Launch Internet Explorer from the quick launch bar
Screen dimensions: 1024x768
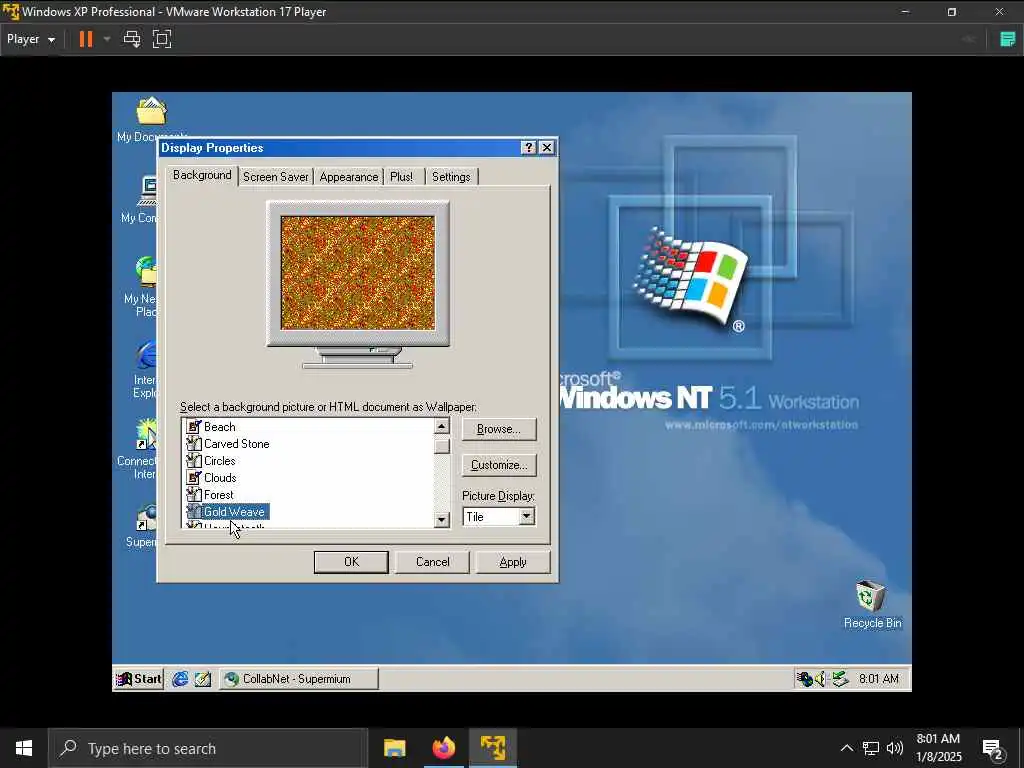[180, 679]
